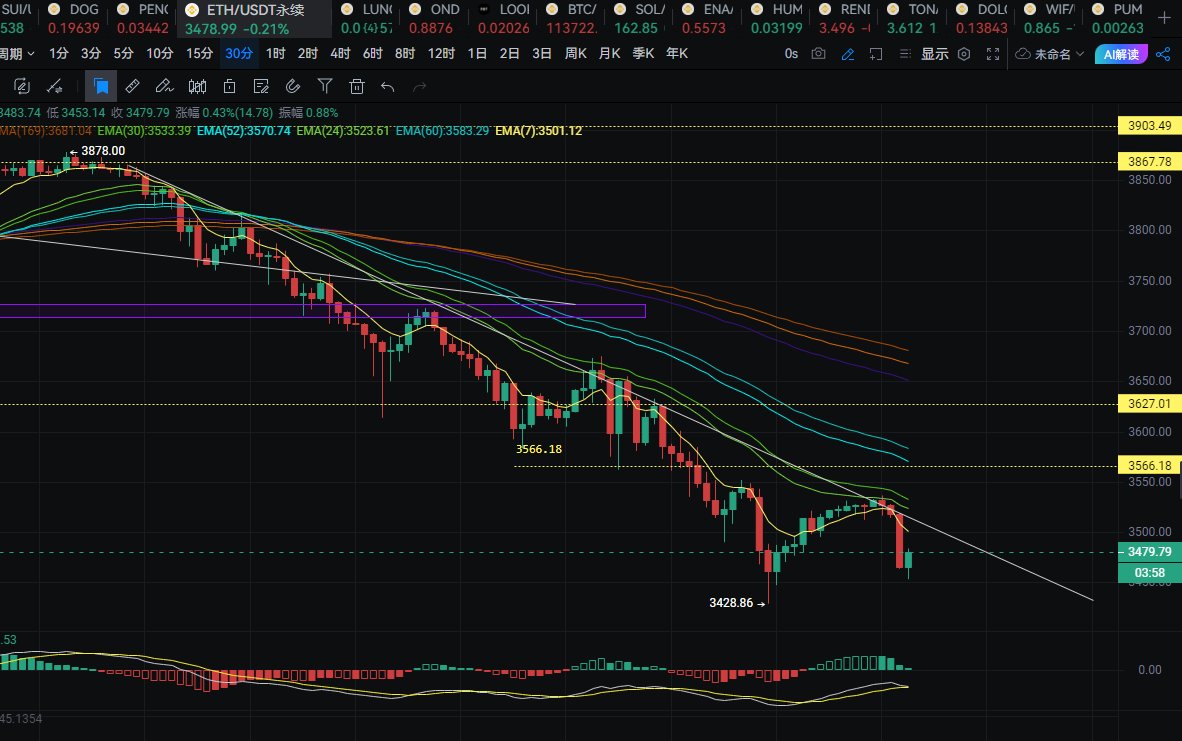Switch to the 2时 timeframe

pyautogui.click(x=308, y=54)
